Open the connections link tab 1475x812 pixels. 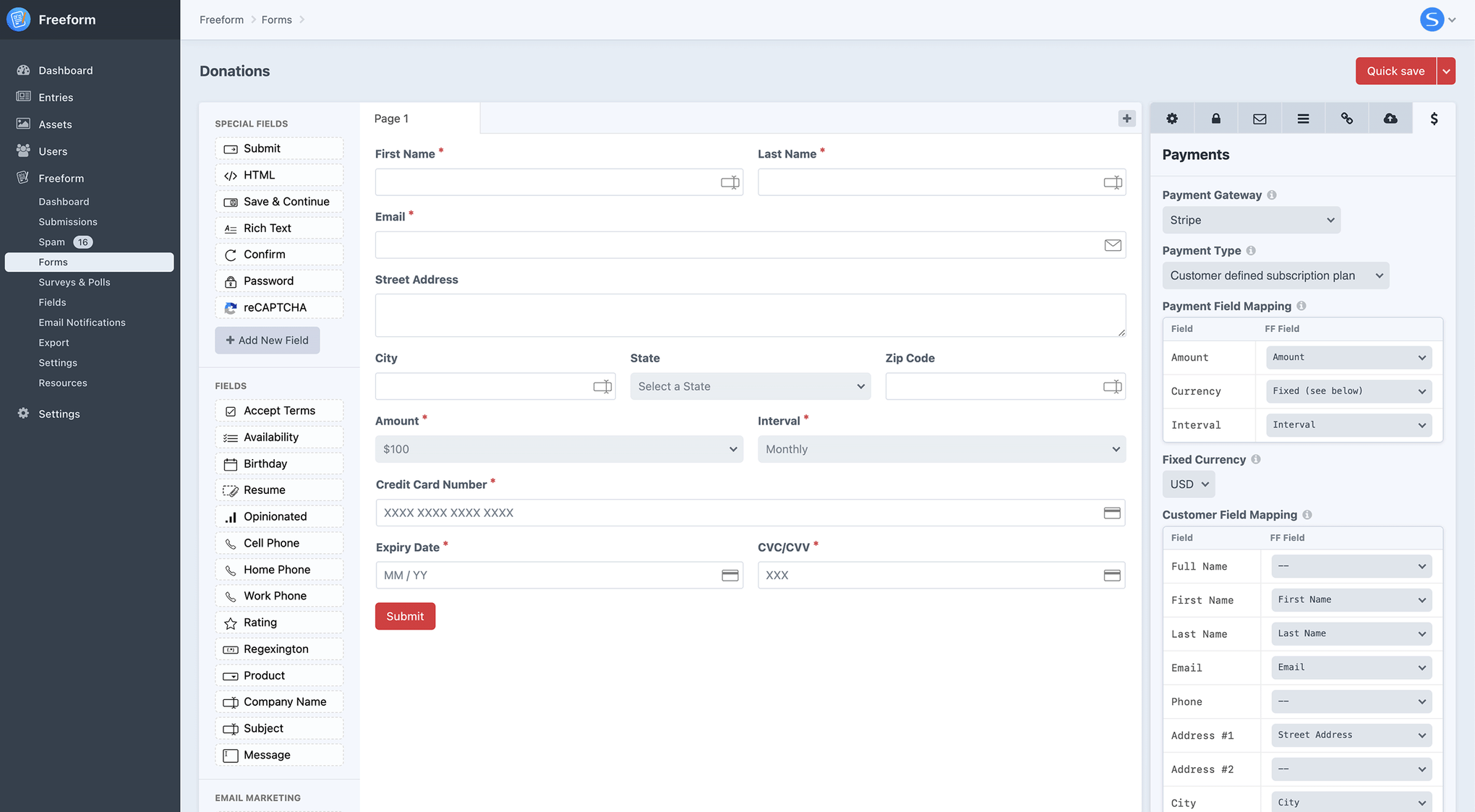[1346, 118]
